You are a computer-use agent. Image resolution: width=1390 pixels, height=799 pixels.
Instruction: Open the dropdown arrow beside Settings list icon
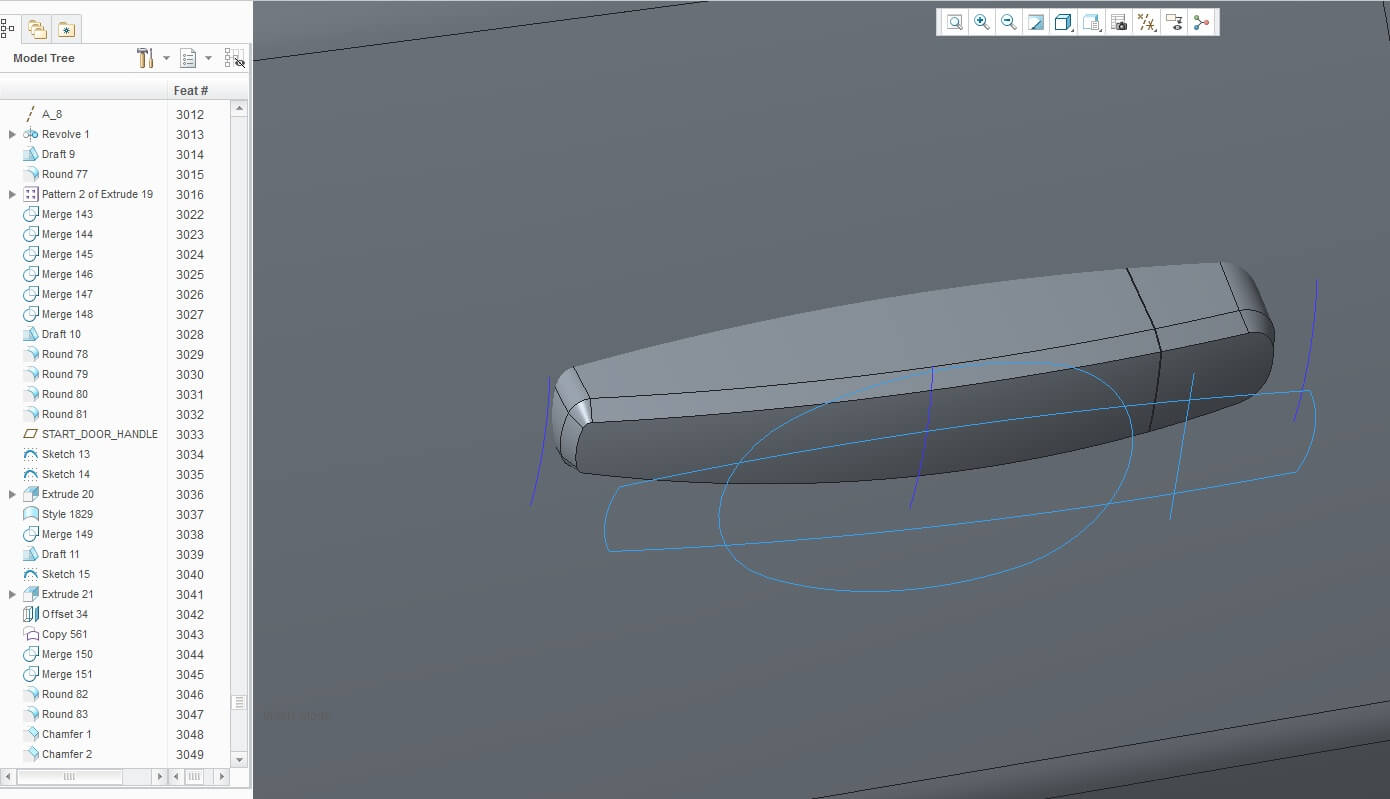[208, 58]
